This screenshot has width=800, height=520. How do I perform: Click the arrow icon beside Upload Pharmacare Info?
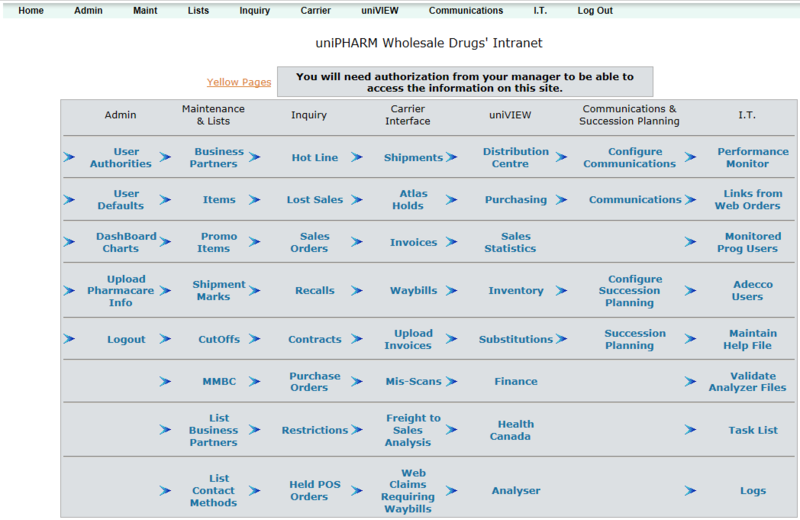tap(69, 291)
